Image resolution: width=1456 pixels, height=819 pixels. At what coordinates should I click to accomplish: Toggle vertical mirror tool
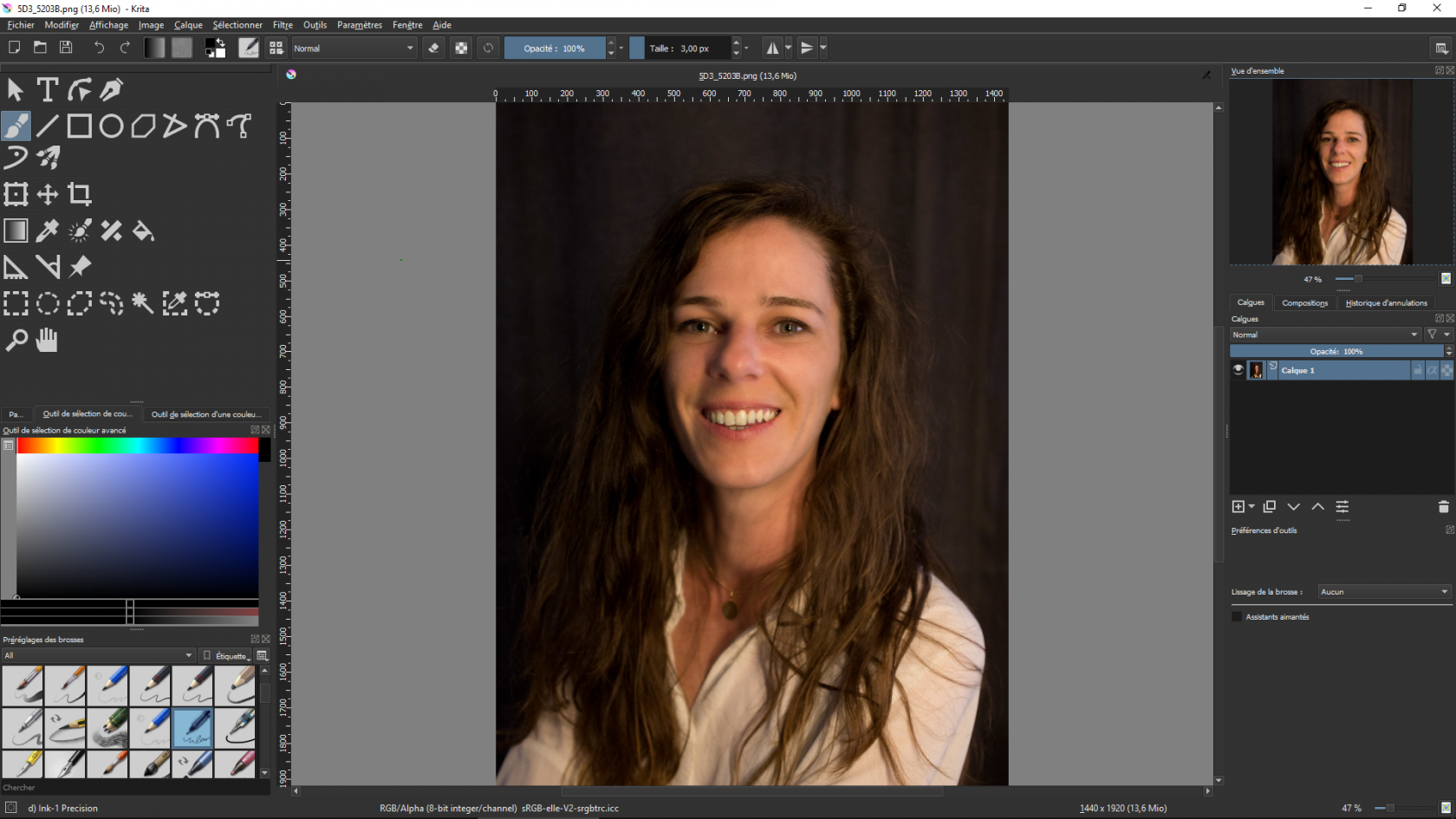(807, 48)
